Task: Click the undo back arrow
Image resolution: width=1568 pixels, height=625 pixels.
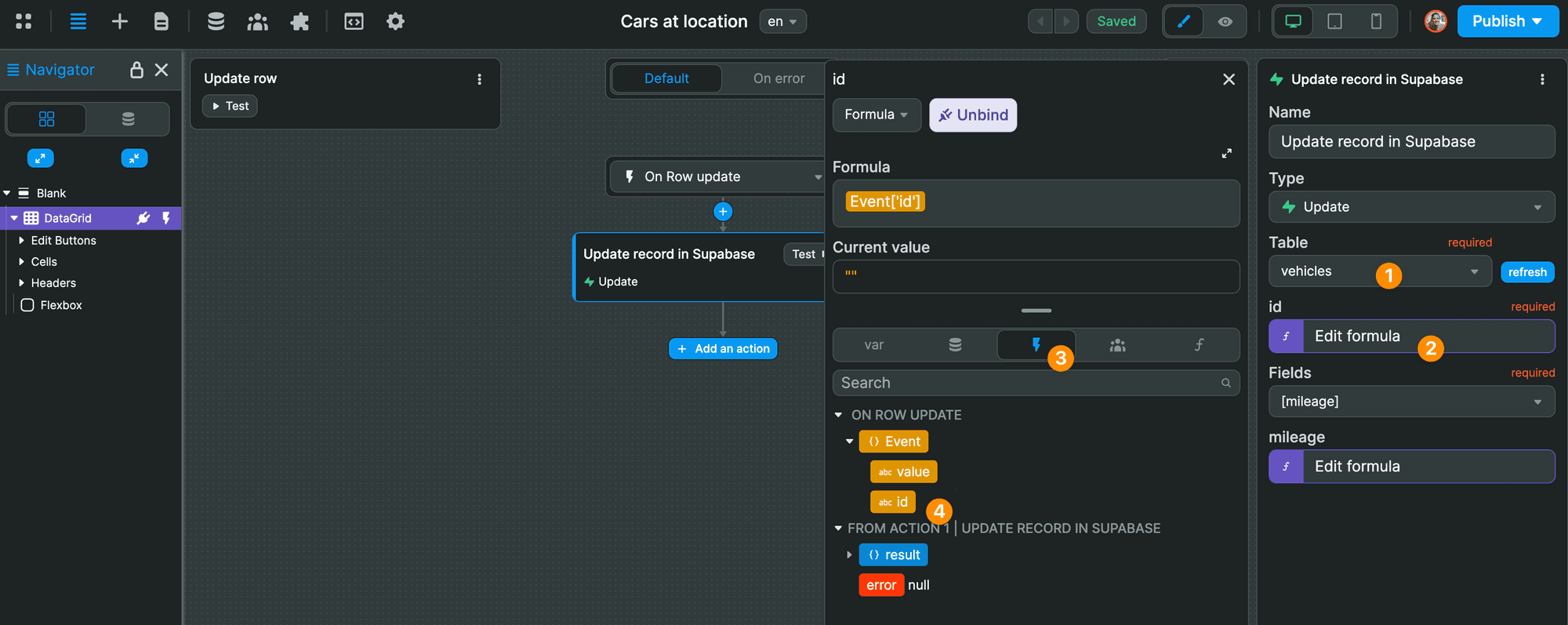Action: coord(1040,21)
